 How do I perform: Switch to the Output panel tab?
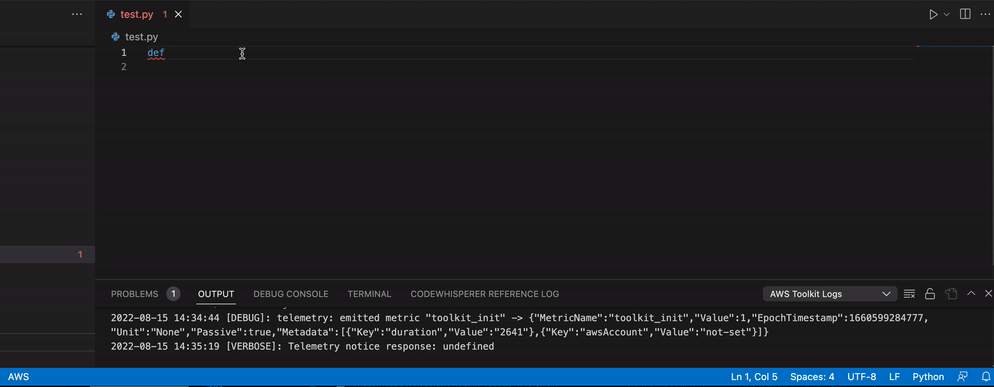[216, 294]
